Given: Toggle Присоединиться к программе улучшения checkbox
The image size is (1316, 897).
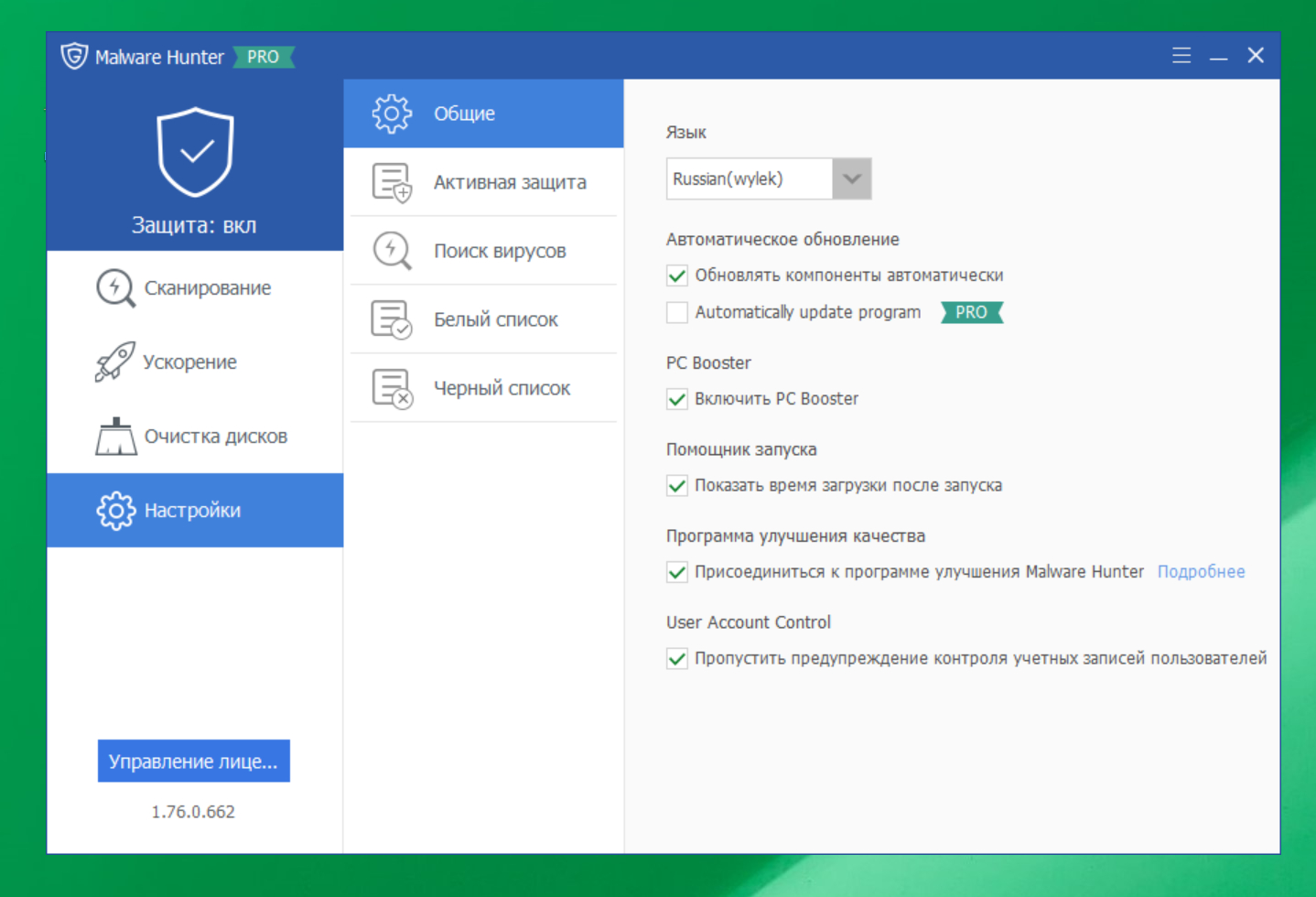Looking at the screenshot, I should click(x=677, y=572).
